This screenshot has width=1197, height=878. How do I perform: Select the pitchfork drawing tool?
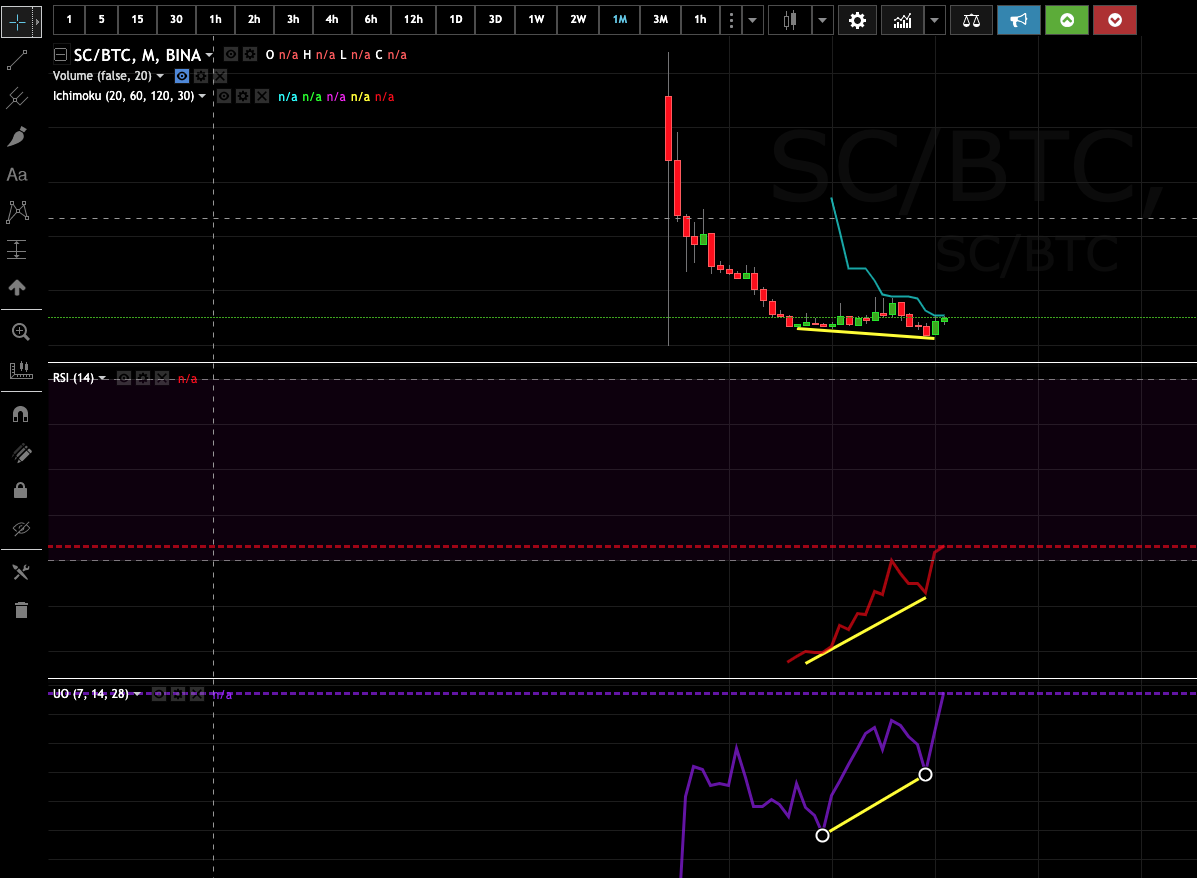pyautogui.click(x=17, y=98)
